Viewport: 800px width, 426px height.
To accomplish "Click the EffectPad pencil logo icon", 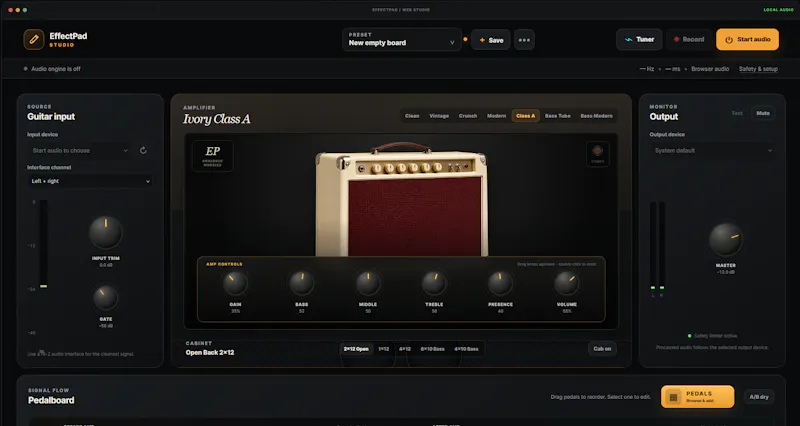I will [x=34, y=40].
